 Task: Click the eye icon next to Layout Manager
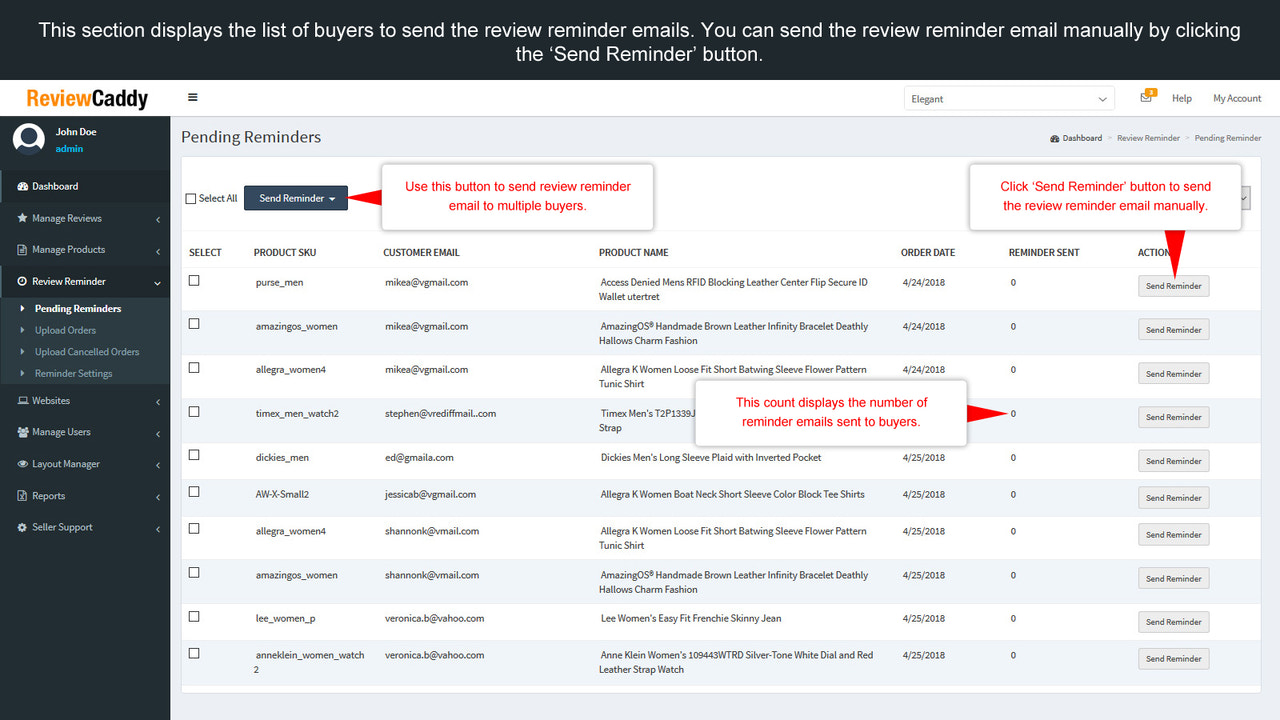tap(21, 463)
